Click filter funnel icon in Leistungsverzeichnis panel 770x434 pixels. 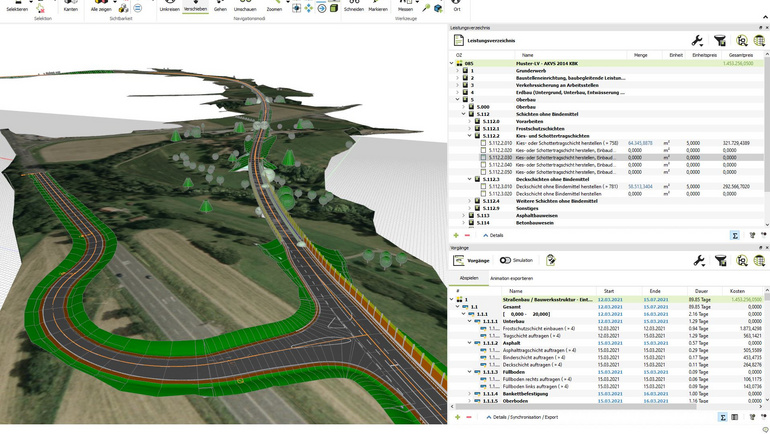719,41
